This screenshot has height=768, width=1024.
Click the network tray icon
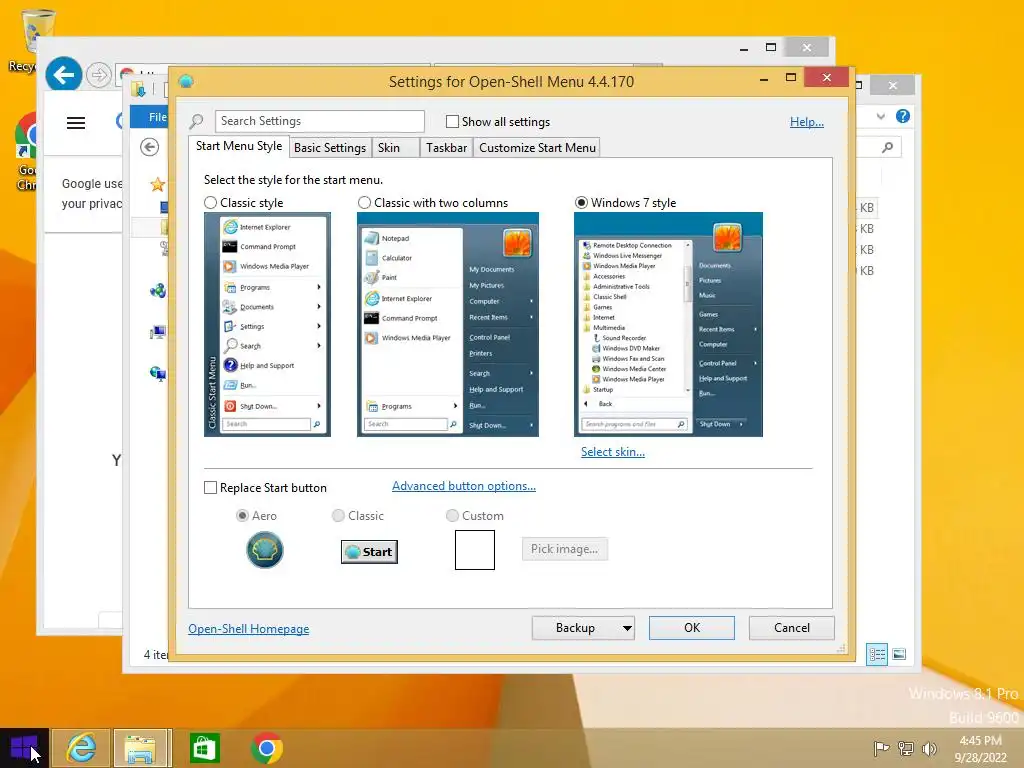click(x=905, y=748)
